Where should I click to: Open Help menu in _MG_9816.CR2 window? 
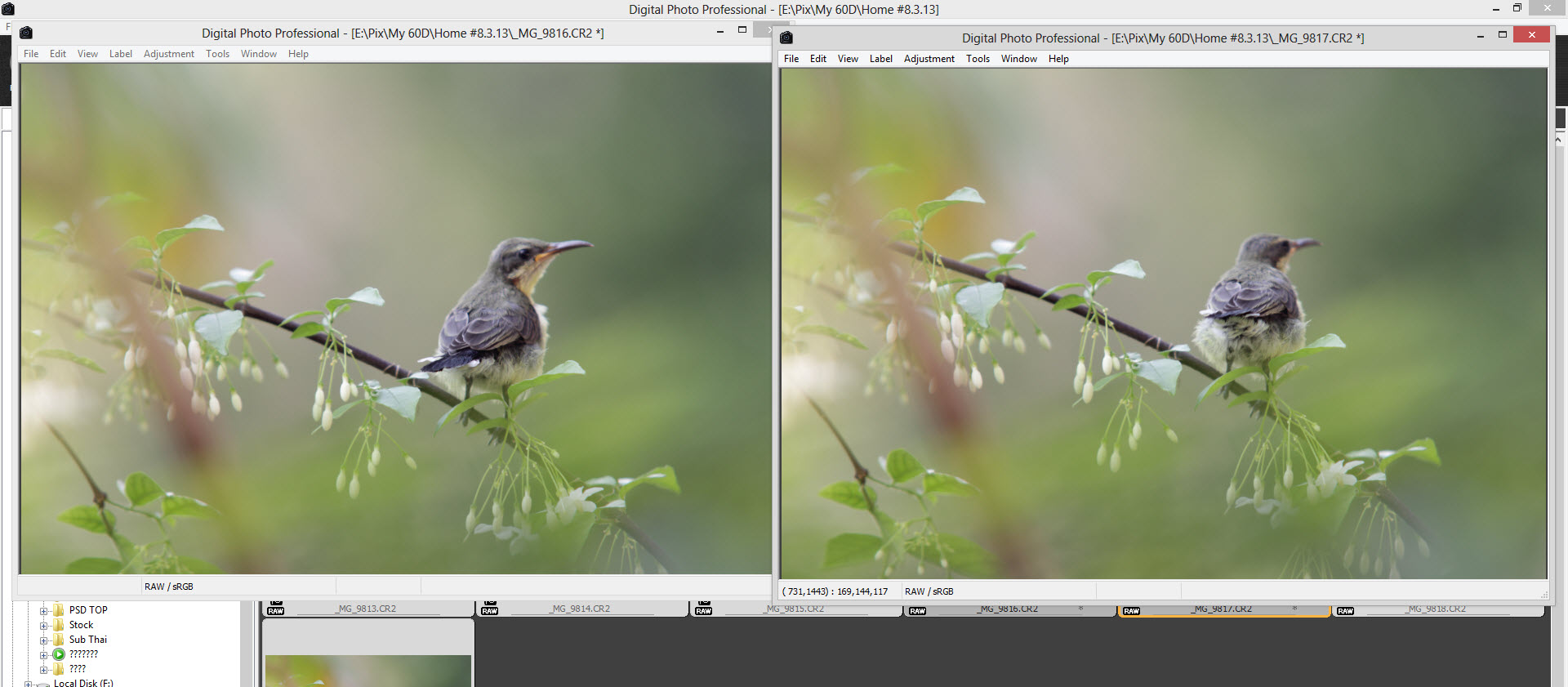point(298,54)
